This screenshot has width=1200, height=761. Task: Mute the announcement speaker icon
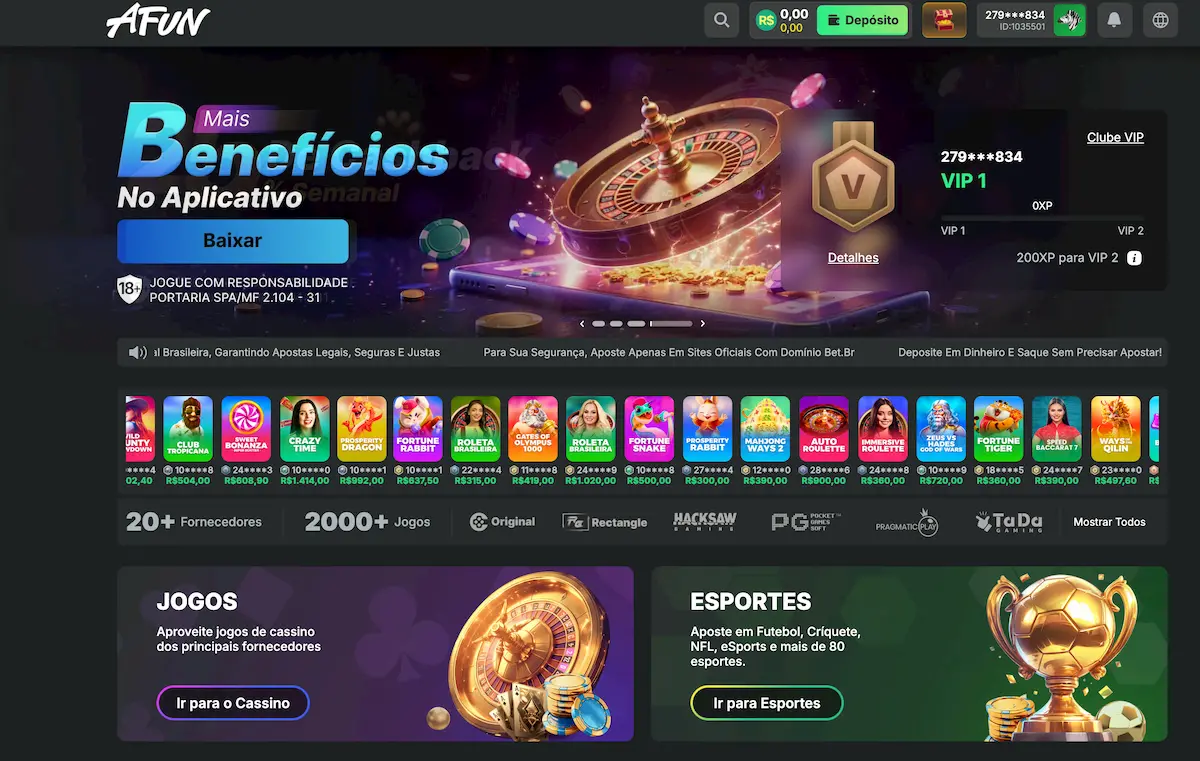click(x=138, y=352)
